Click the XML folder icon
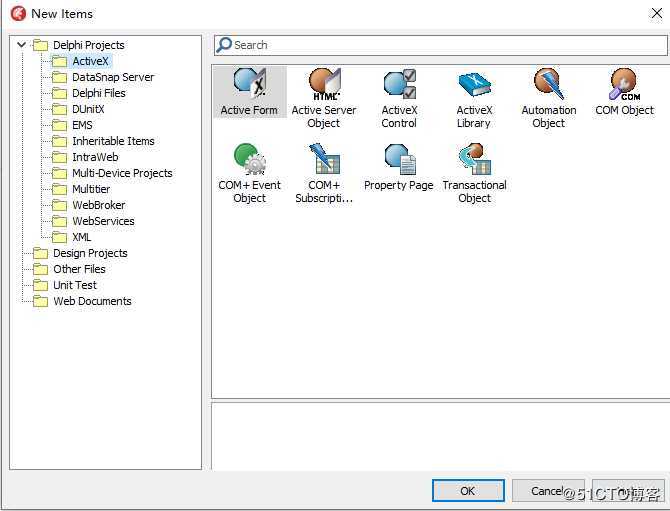This screenshot has height=511, width=670. [59, 237]
